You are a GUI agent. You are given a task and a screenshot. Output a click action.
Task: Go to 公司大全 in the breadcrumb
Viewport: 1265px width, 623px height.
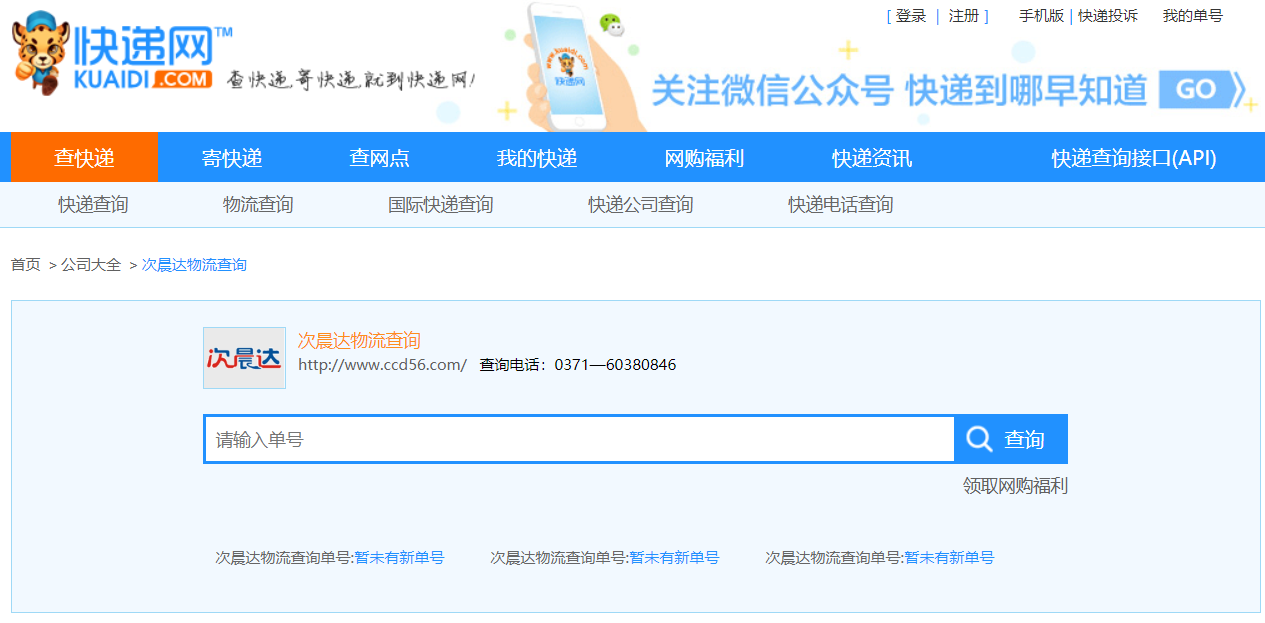click(91, 265)
